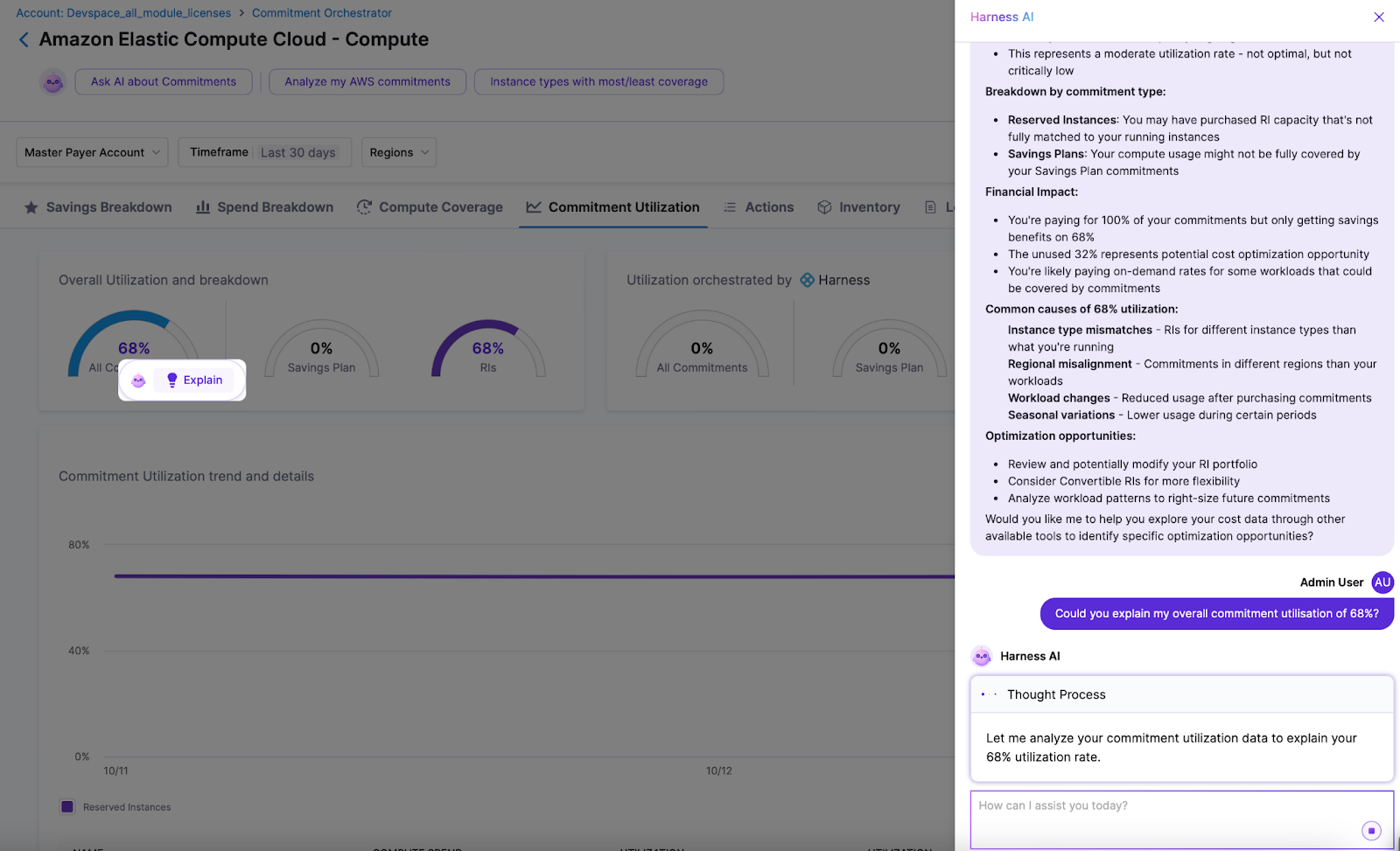Expand the Thought Process section
1400x851 pixels.
[x=1181, y=694]
